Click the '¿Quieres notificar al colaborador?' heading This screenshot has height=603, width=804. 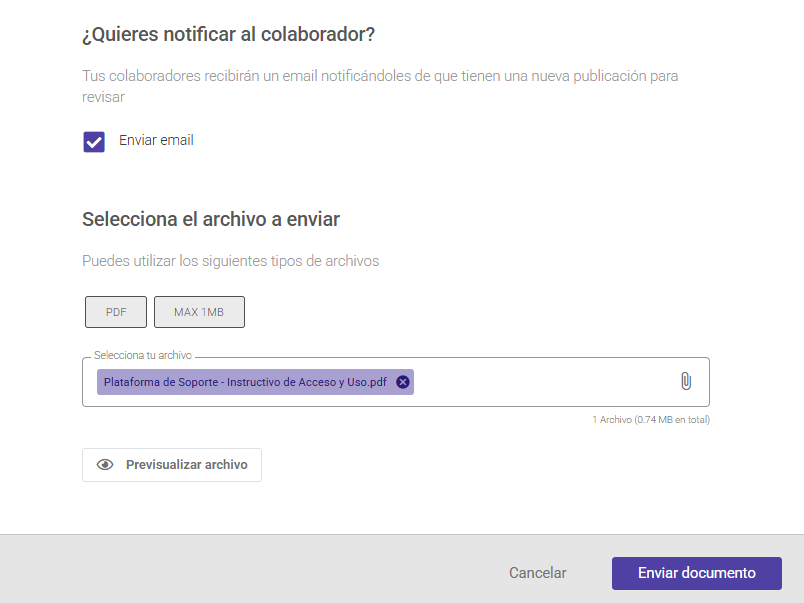(229, 34)
